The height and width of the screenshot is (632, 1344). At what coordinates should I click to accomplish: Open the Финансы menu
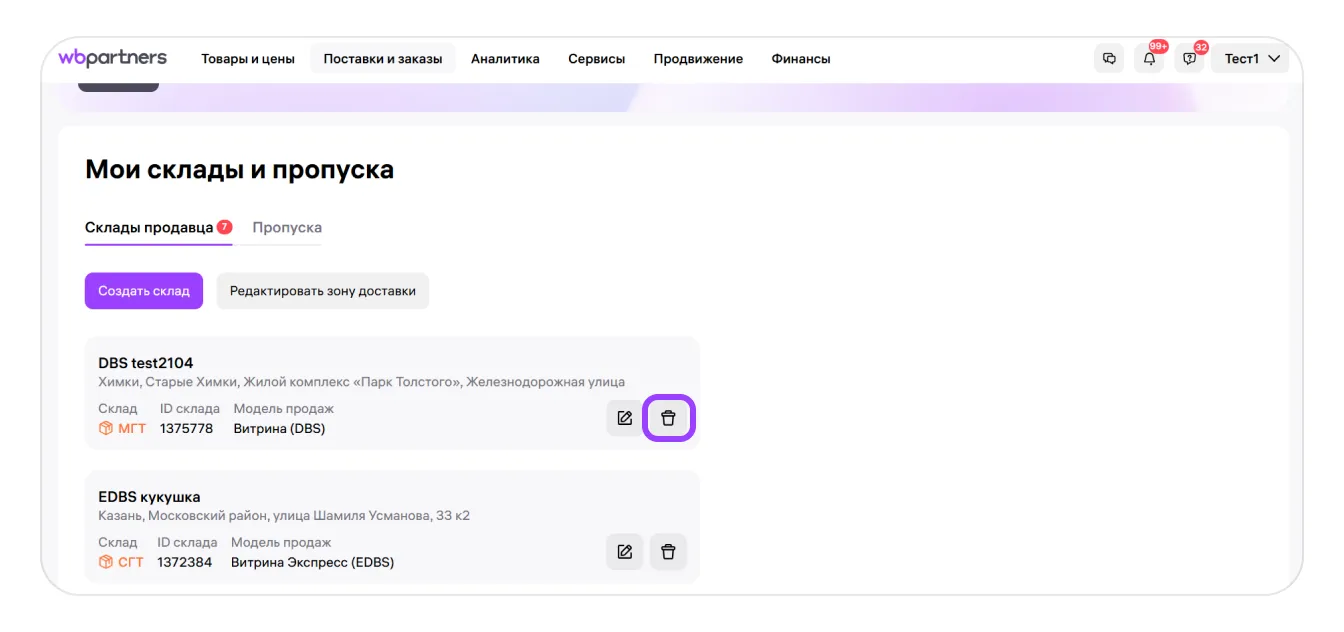click(x=800, y=59)
